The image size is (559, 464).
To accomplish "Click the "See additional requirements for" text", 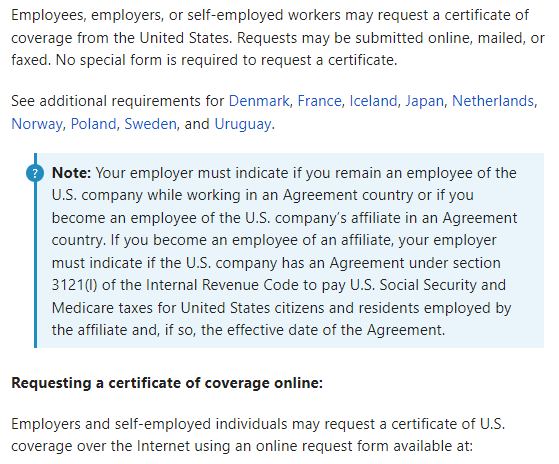I will coord(118,101).
